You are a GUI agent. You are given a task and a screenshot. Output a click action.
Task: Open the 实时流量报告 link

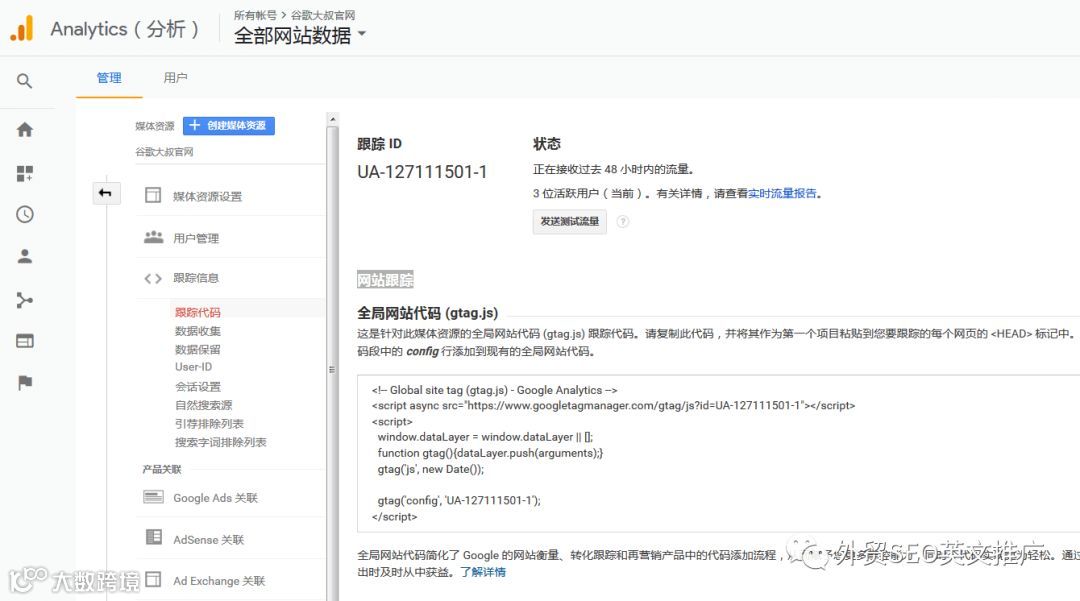782,193
